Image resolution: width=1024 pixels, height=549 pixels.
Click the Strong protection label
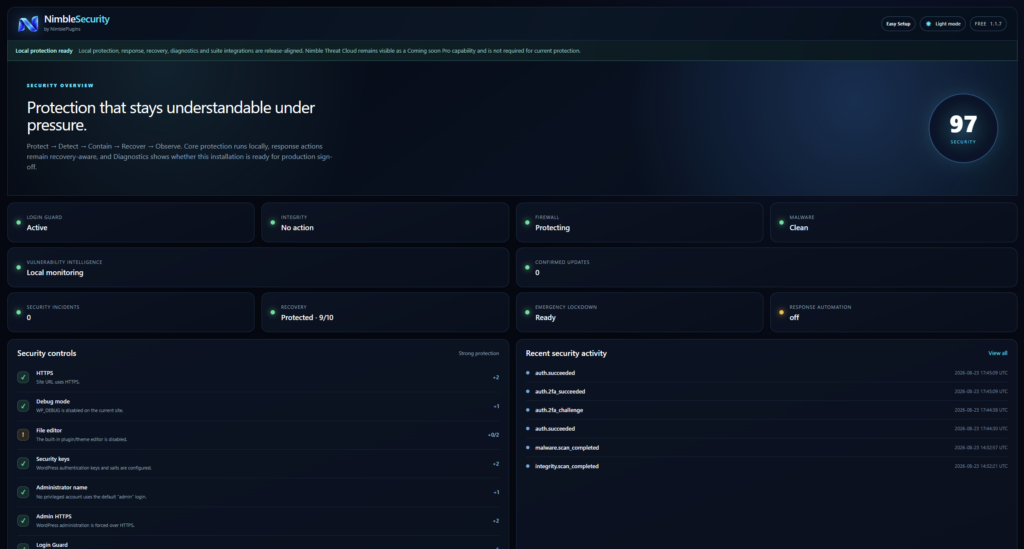tap(478, 354)
